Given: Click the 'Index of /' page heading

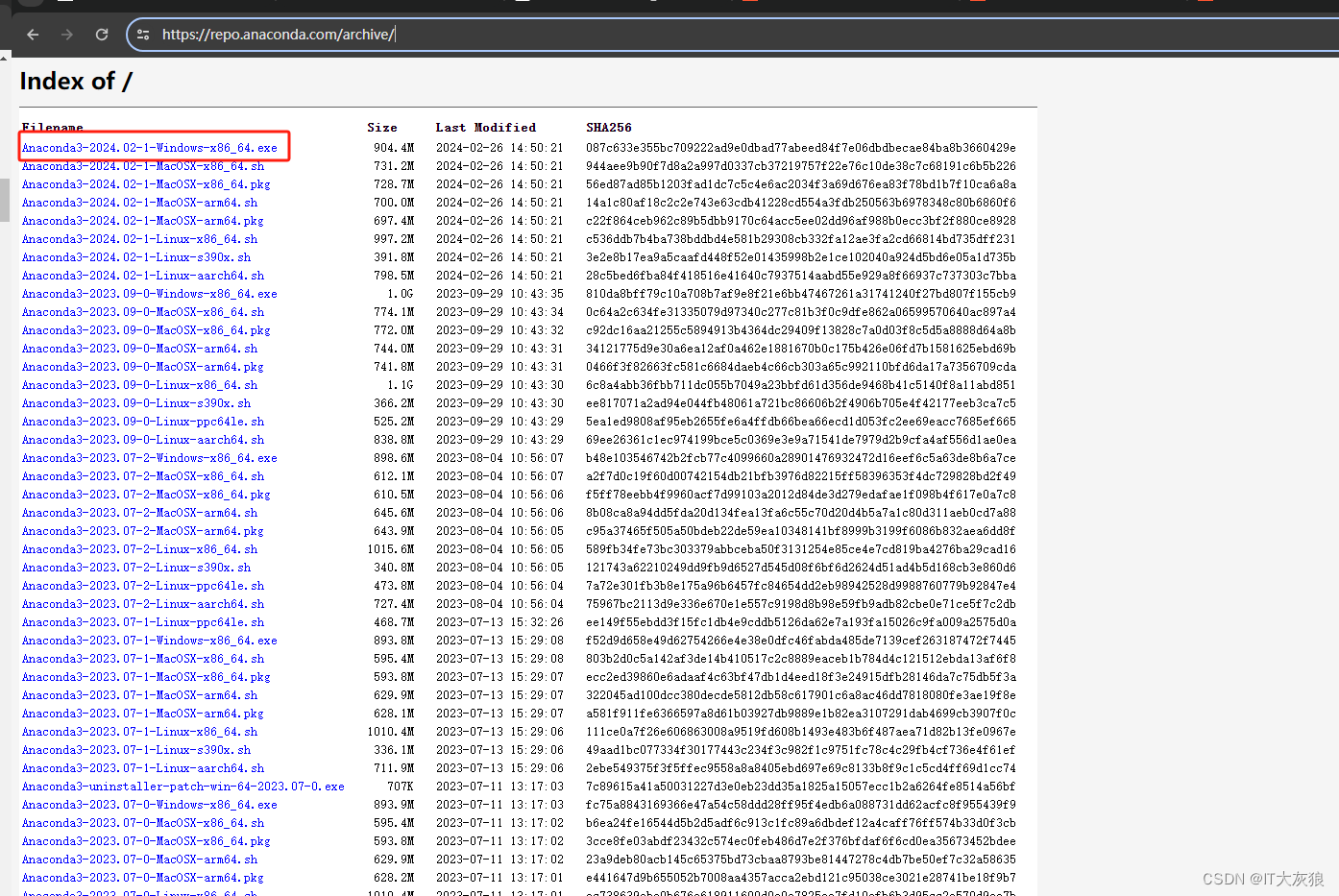Looking at the screenshot, I should 76,82.
